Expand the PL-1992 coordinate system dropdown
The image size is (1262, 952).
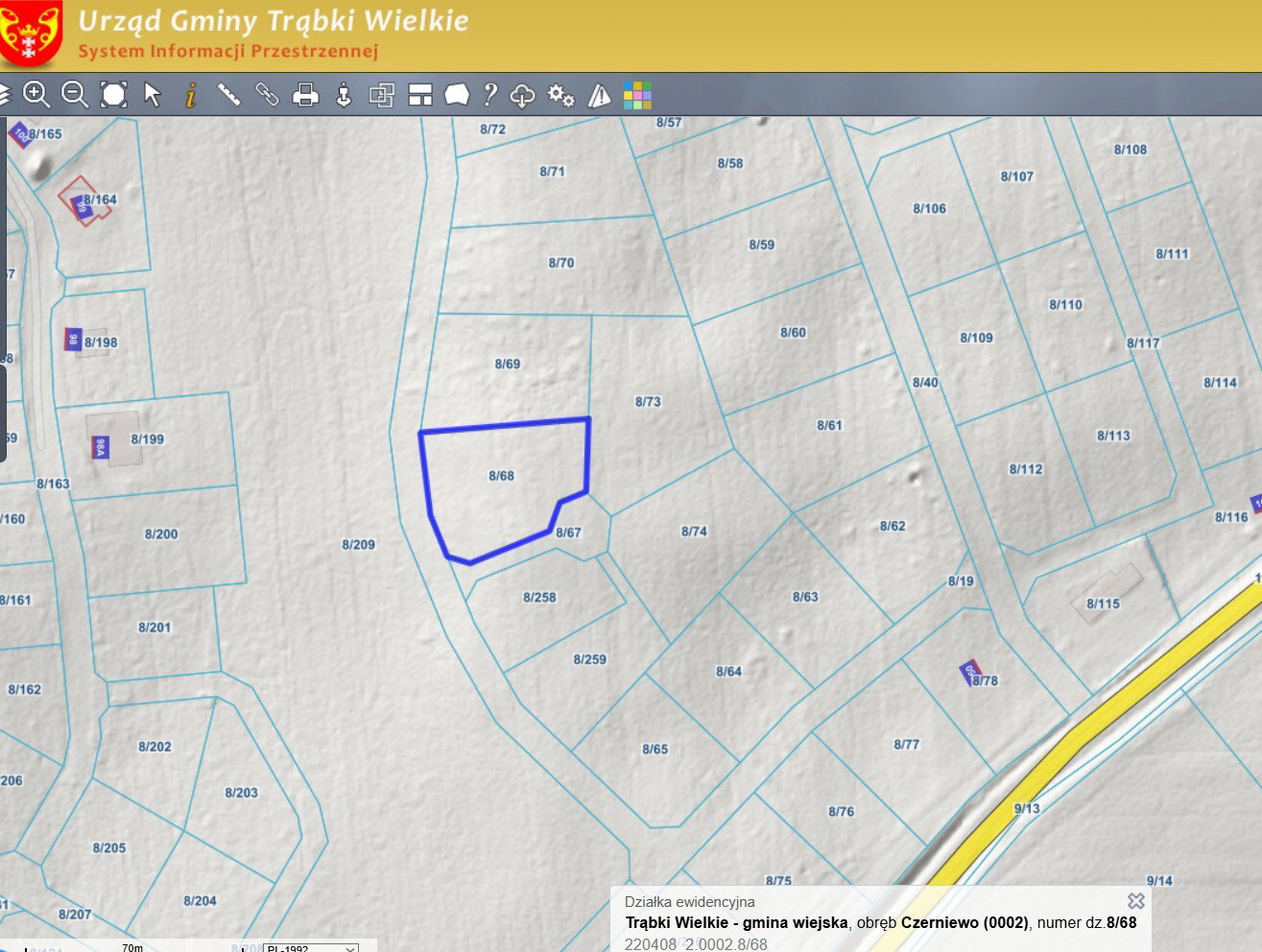pos(311,947)
